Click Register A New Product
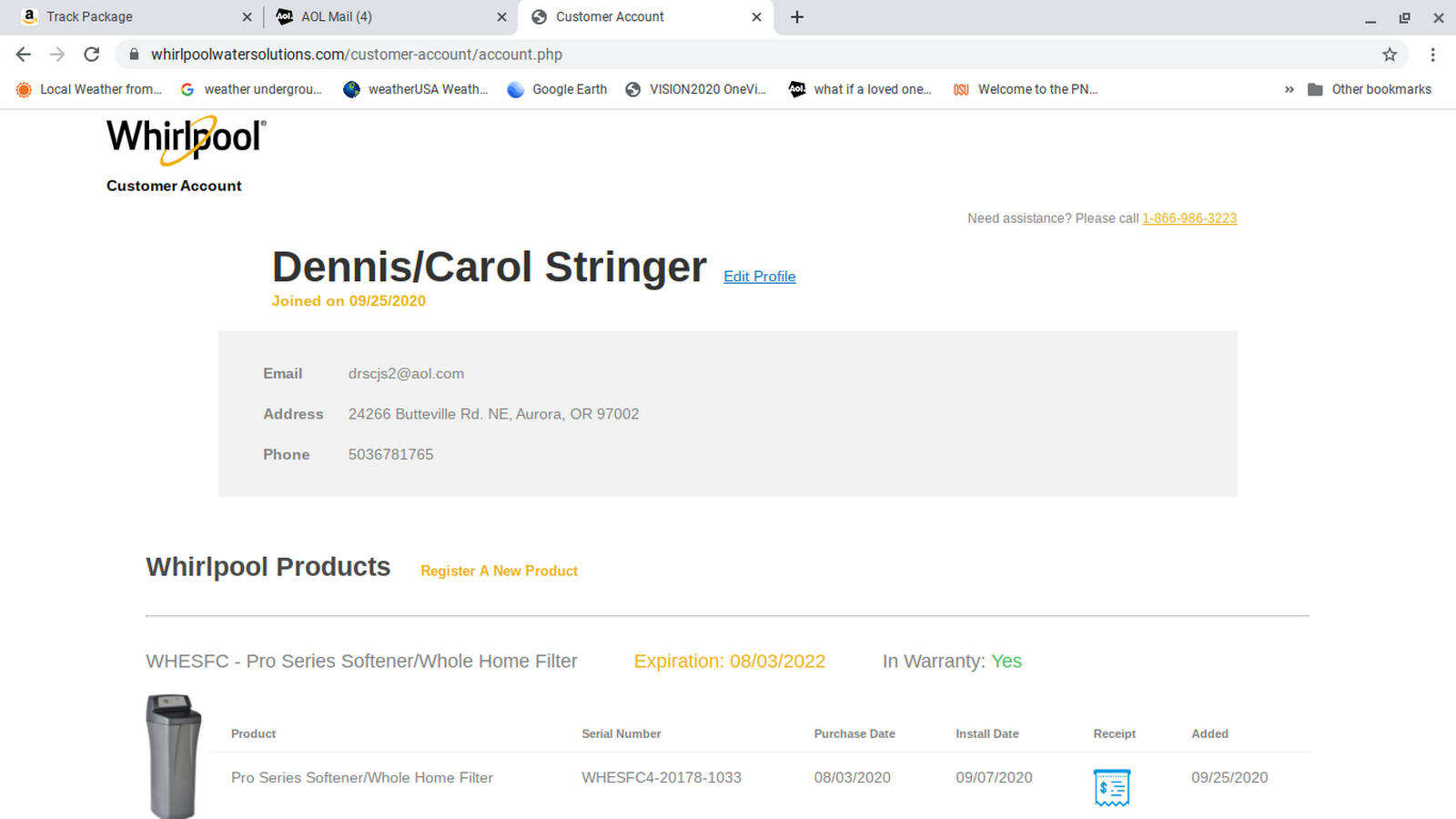This screenshot has height=819, width=1456. tap(499, 571)
